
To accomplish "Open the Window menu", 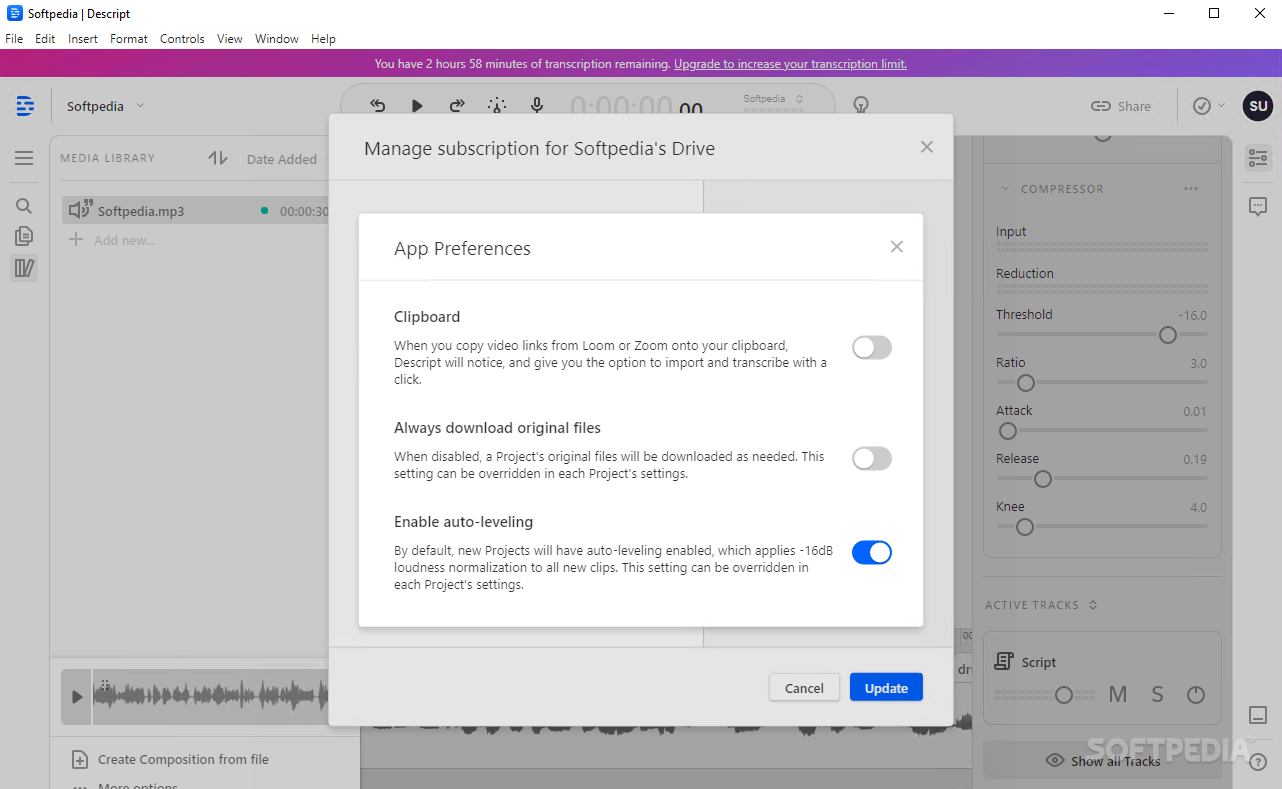I will pyautogui.click(x=277, y=39).
